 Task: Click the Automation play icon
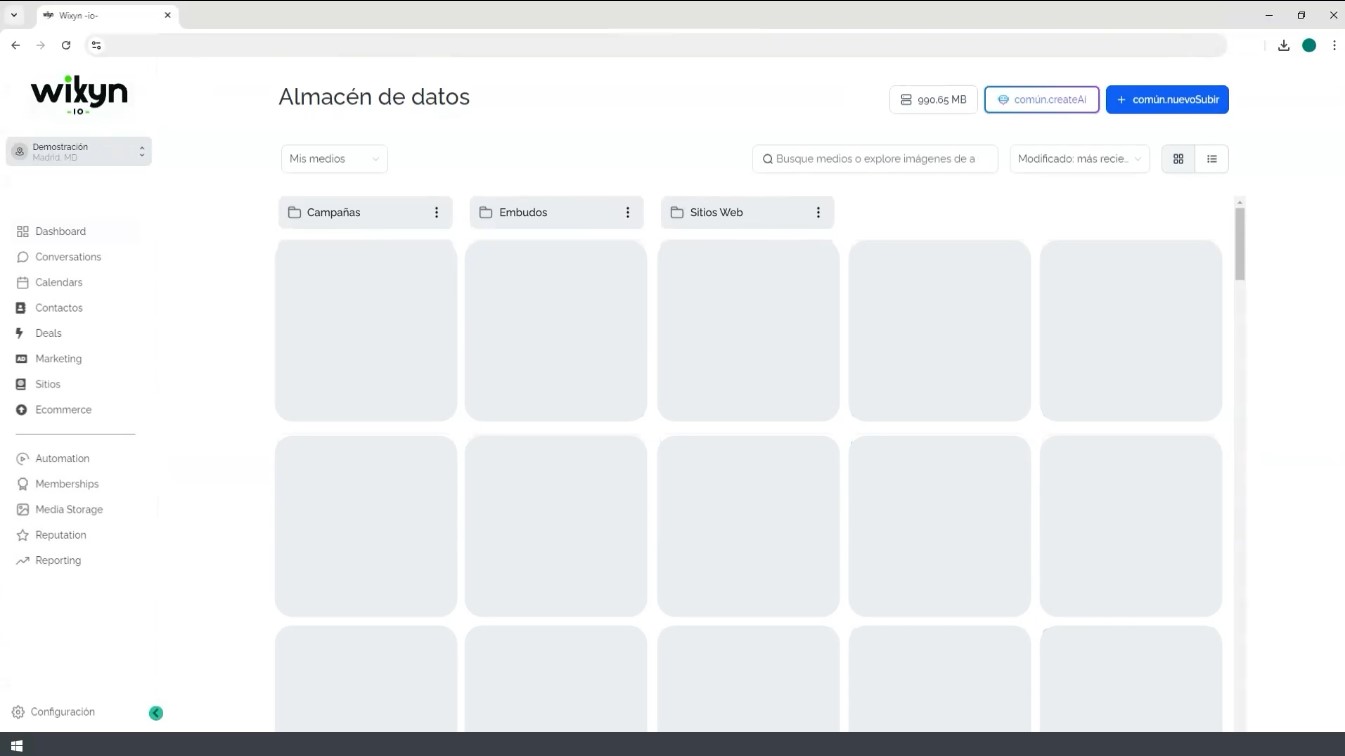coord(22,458)
